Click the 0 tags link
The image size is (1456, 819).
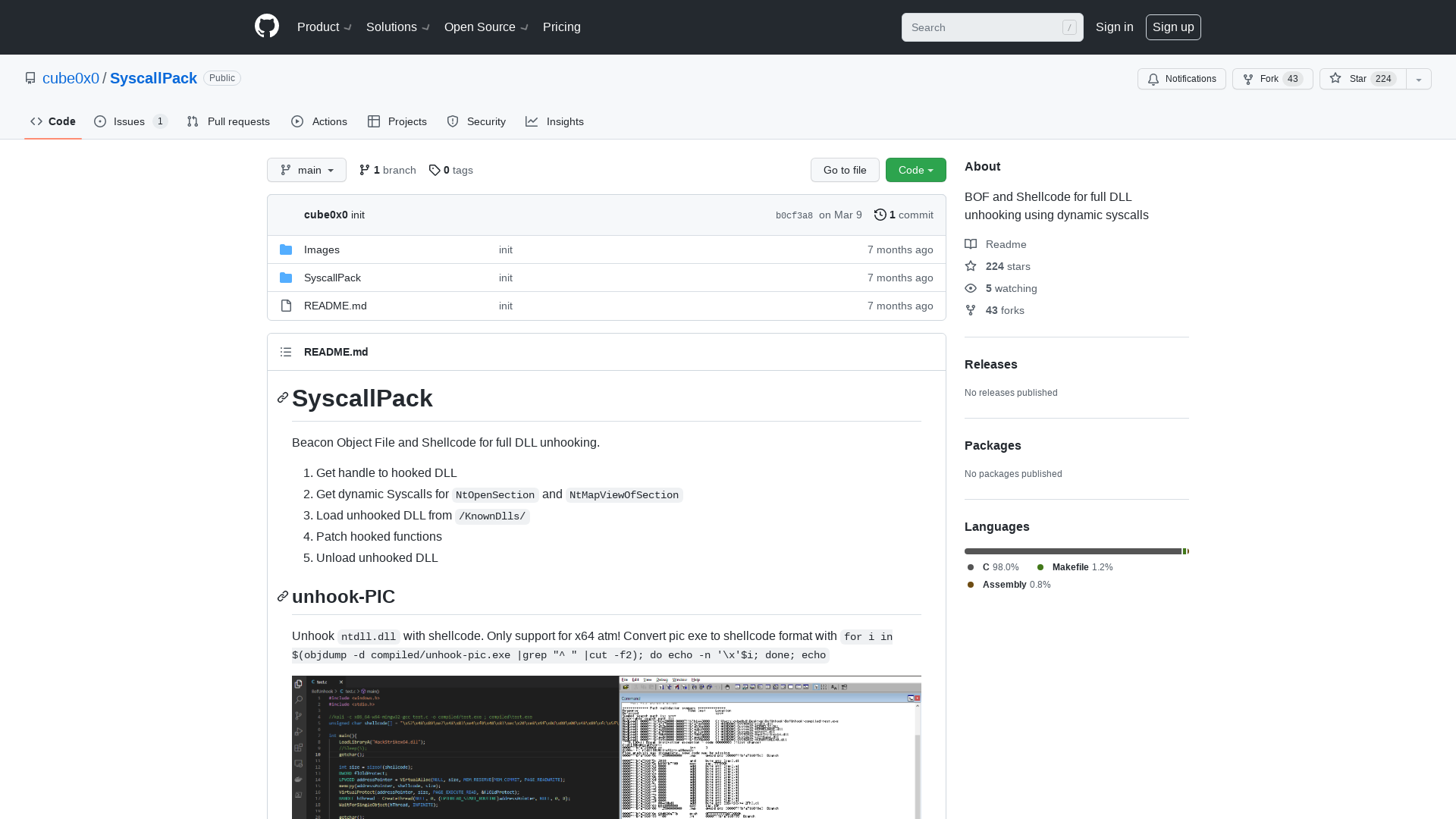[451, 170]
